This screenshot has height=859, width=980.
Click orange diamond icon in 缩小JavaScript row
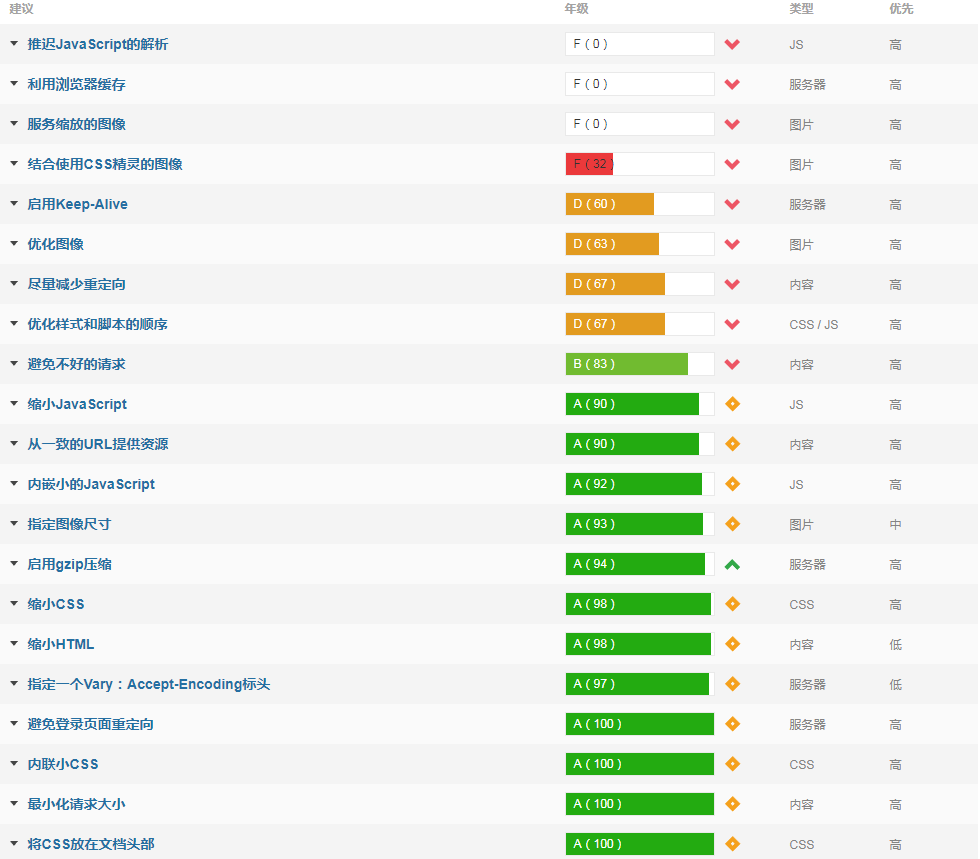[732, 404]
